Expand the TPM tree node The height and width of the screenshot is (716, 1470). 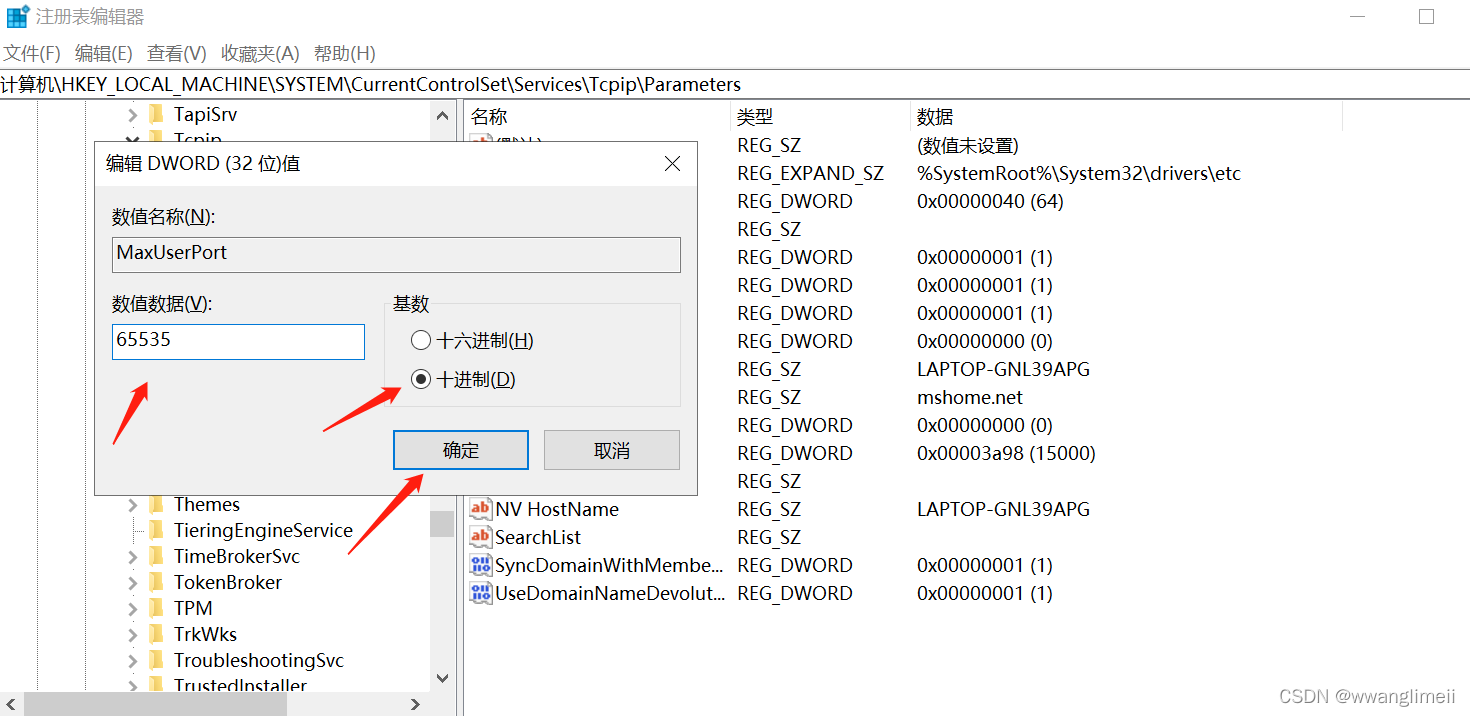tap(132, 609)
